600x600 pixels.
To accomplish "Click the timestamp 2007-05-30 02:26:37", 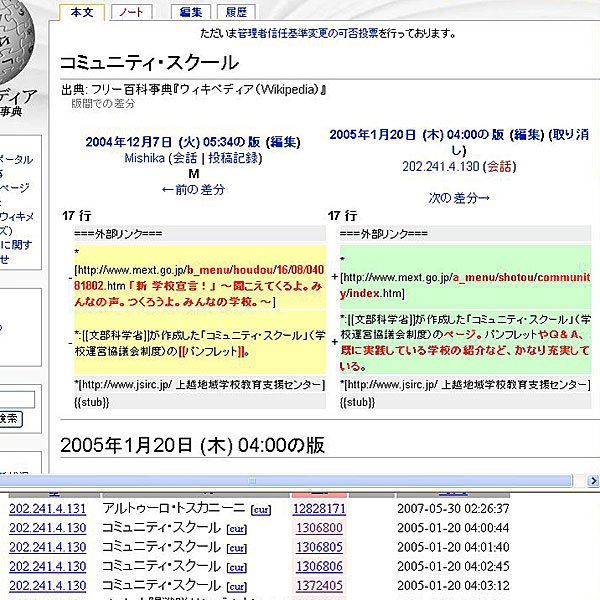I will coord(453,509).
